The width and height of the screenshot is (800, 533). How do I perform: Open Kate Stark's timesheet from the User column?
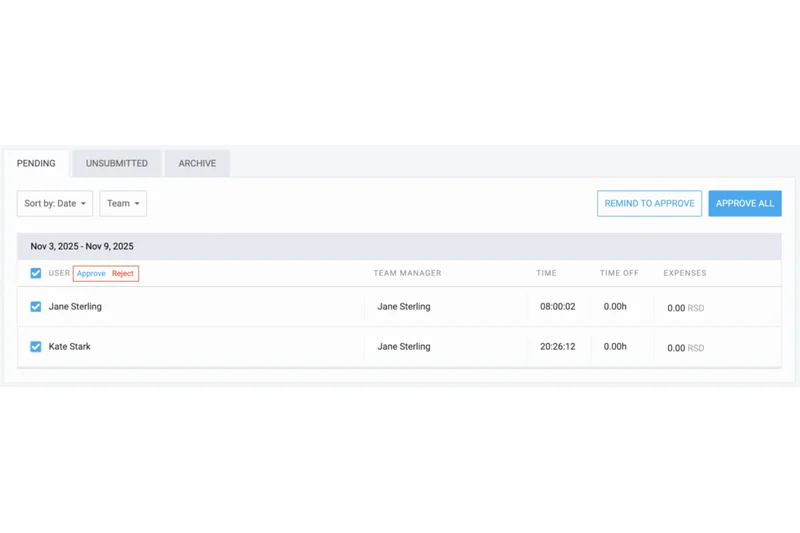pyautogui.click(x=70, y=347)
